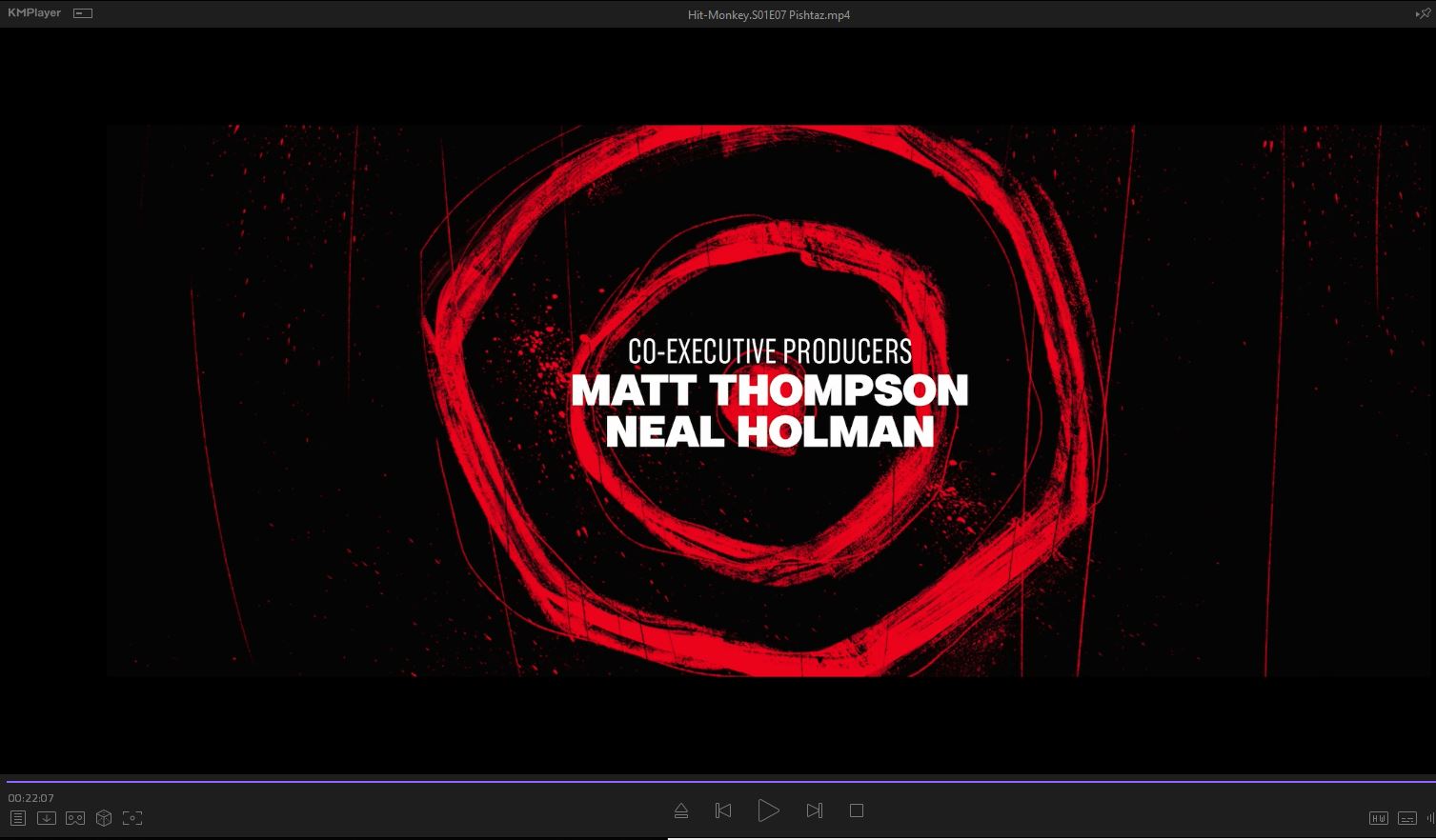This screenshot has height=840, width=1436.
Task: Click the screen capture focus icon
Action: pos(132,818)
